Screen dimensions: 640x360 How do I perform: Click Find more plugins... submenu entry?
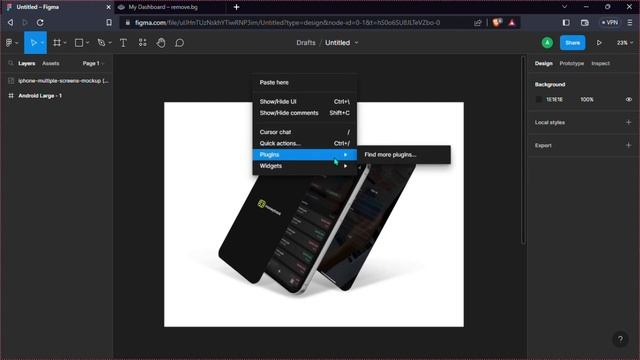point(404,155)
